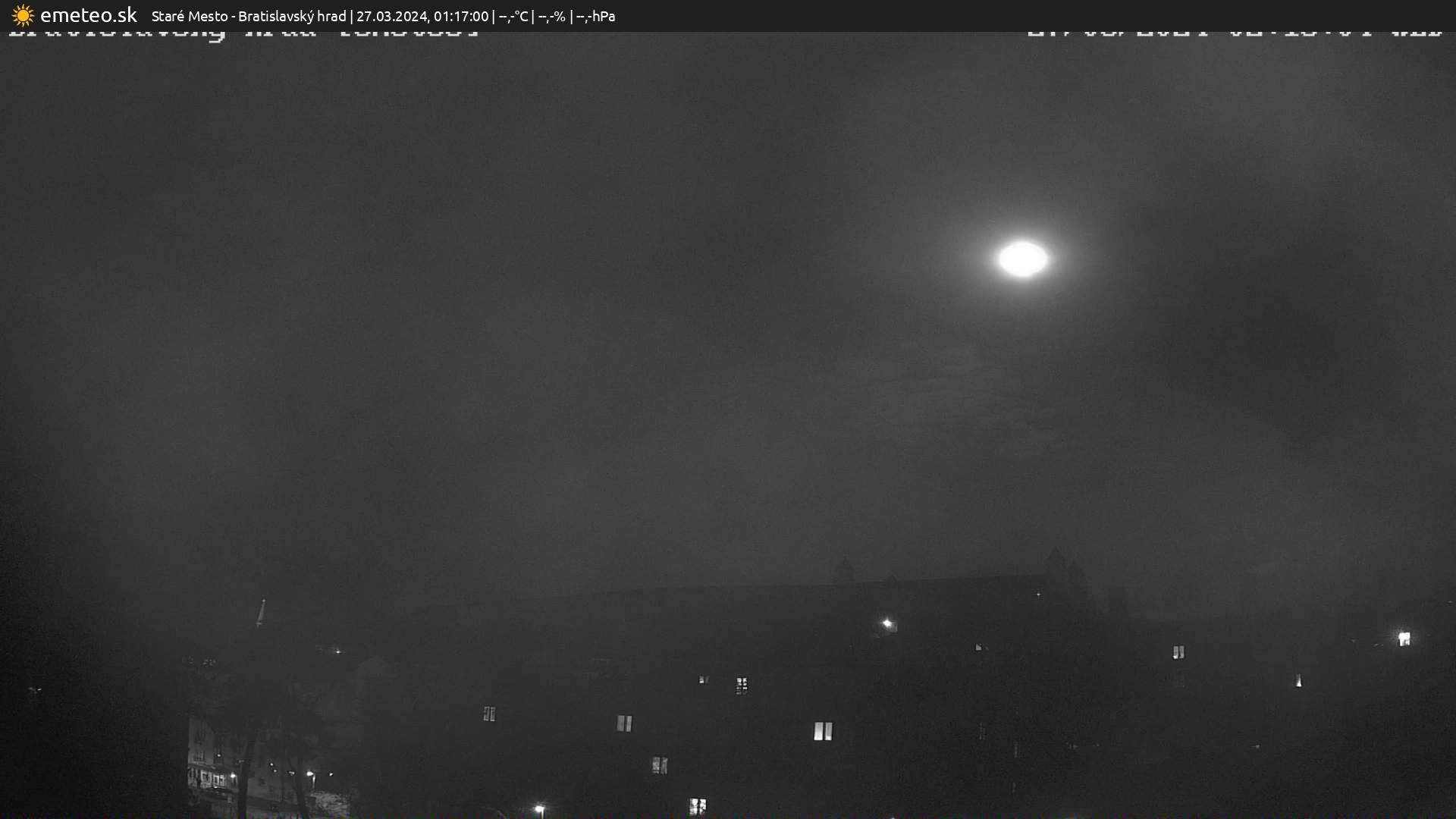Click the castle tower silhouette on rooftop
This screenshot has height=819, width=1456.
point(1056,565)
